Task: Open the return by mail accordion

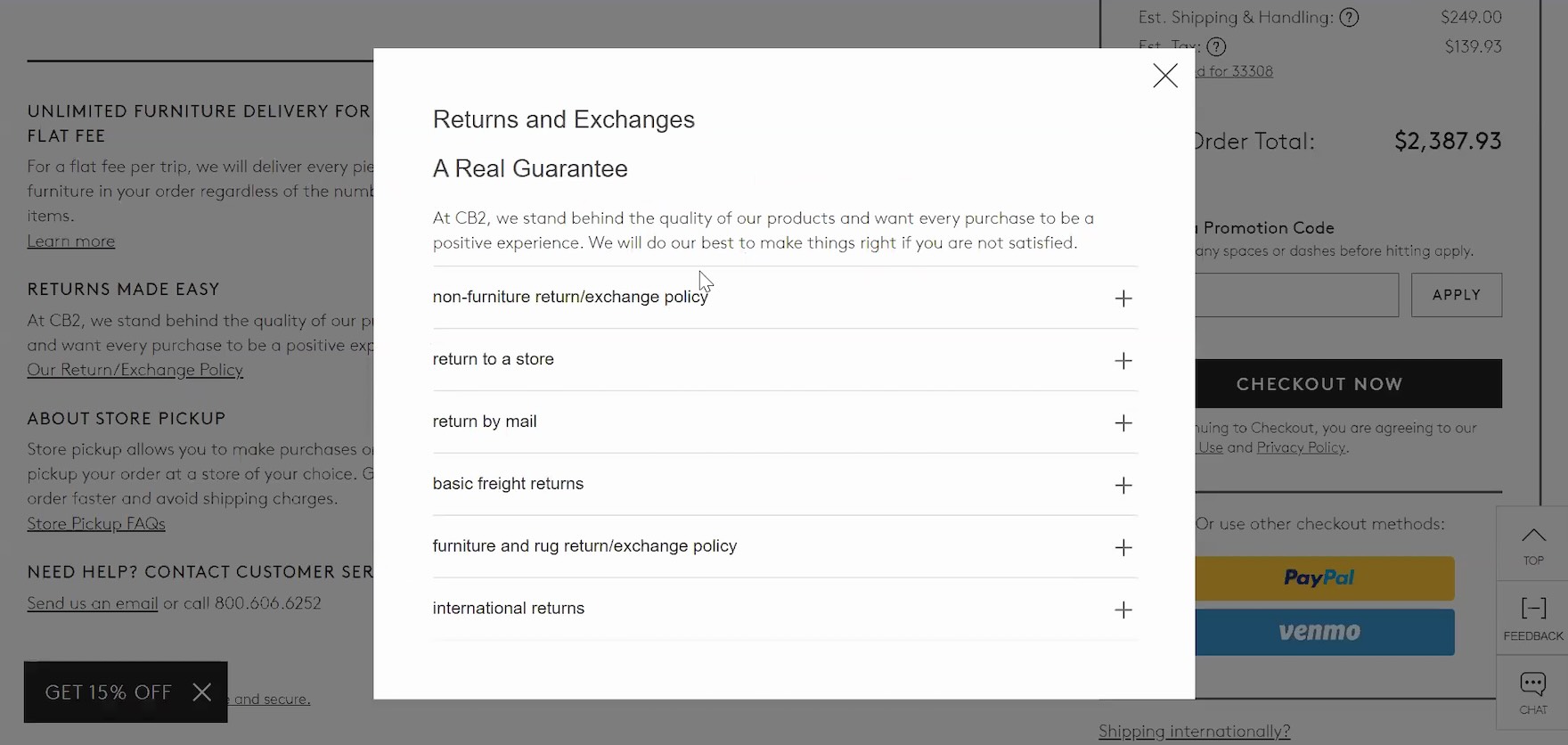Action: [1123, 423]
